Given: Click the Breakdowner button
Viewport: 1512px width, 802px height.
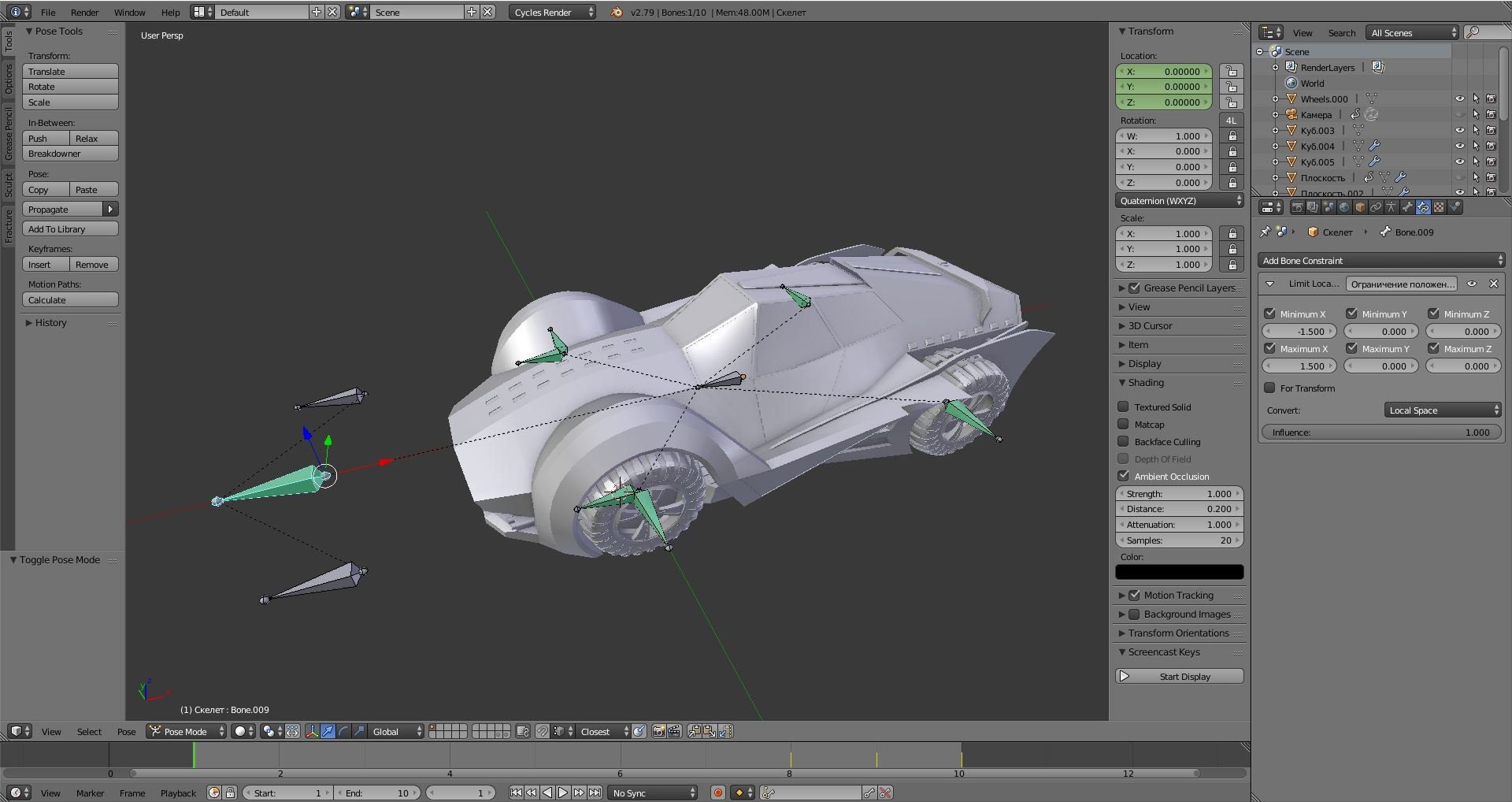Looking at the screenshot, I should click(x=70, y=154).
